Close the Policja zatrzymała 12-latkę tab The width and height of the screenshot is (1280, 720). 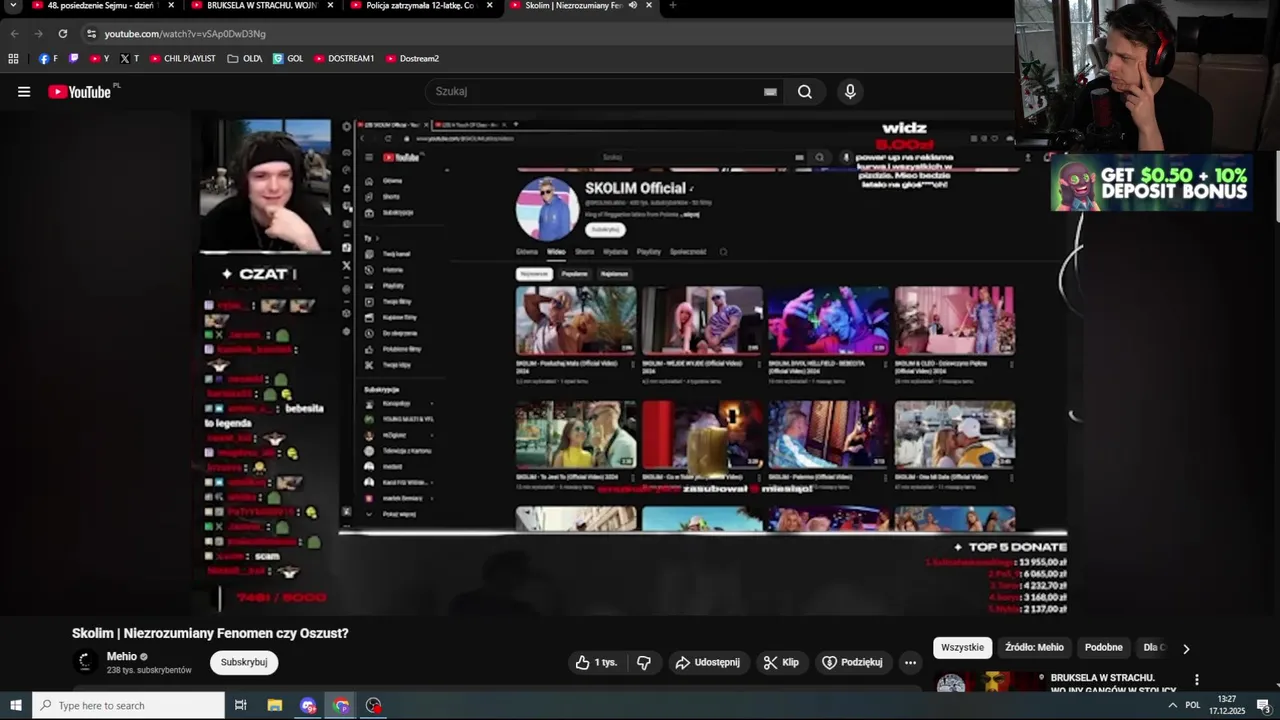(x=489, y=5)
